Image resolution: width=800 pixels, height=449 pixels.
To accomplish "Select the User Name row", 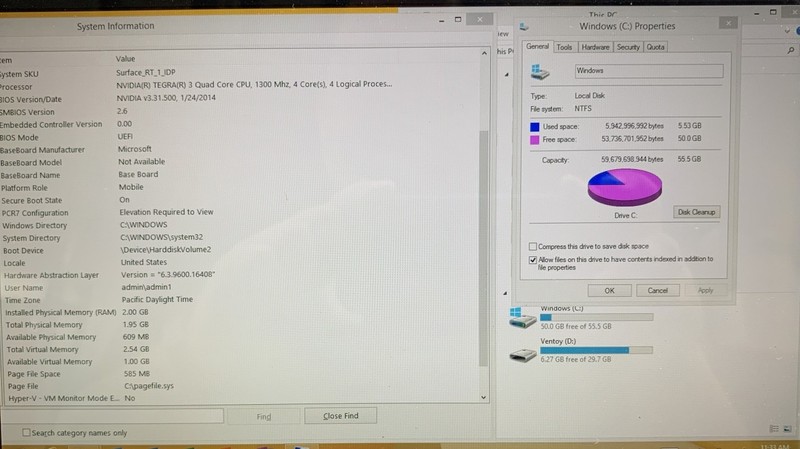I will click(240, 287).
